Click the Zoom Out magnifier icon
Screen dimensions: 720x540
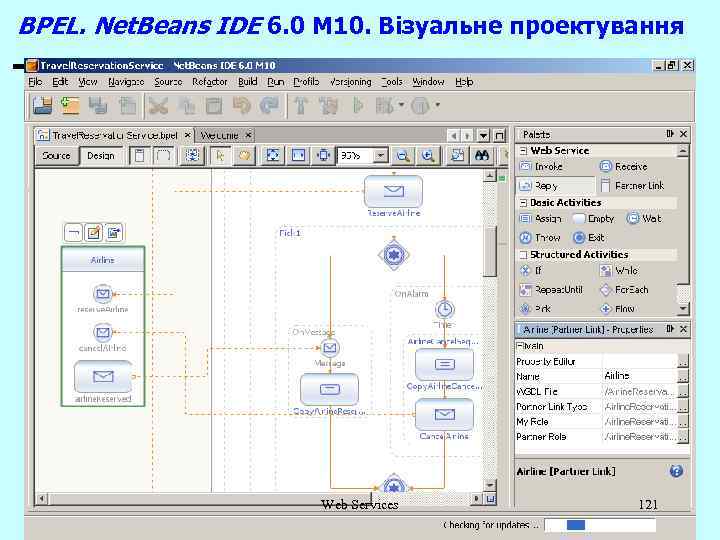pos(403,156)
